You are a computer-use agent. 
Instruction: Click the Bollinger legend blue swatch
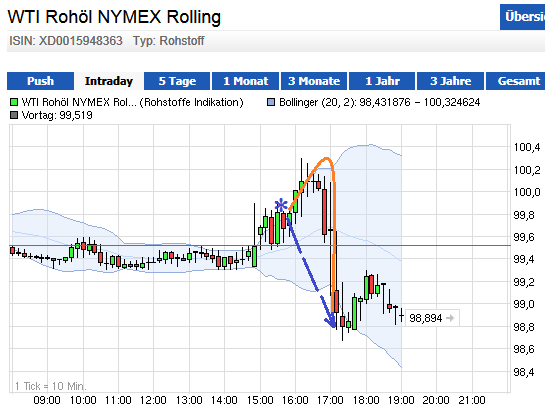click(271, 102)
